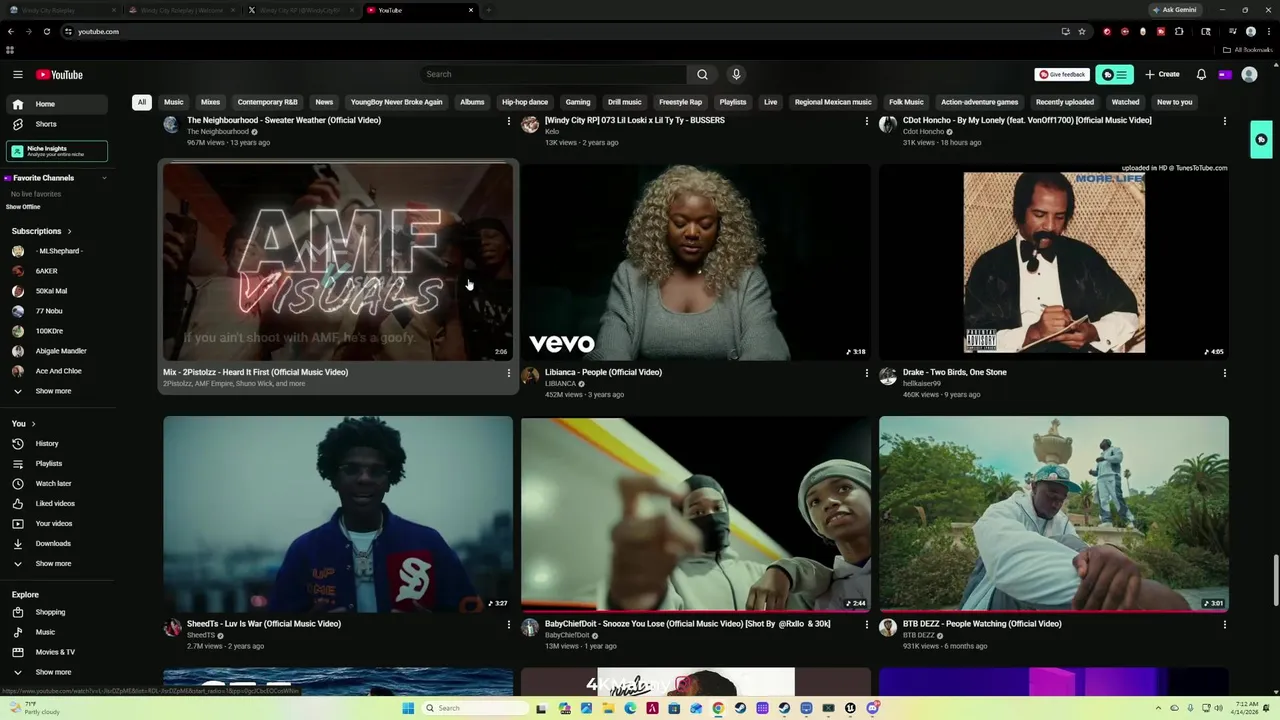Open the Ask Gemini button

(1174, 10)
